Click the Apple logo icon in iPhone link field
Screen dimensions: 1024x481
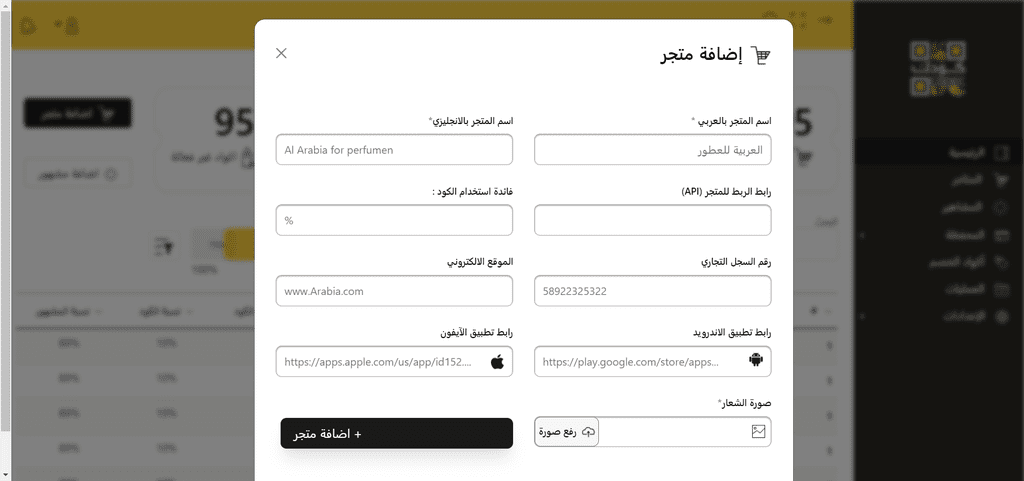point(498,361)
